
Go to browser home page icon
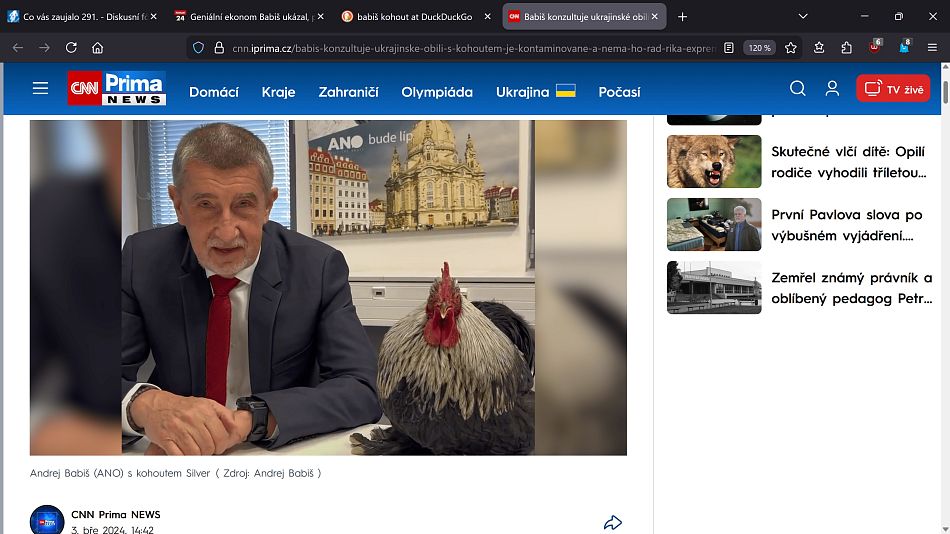98,47
